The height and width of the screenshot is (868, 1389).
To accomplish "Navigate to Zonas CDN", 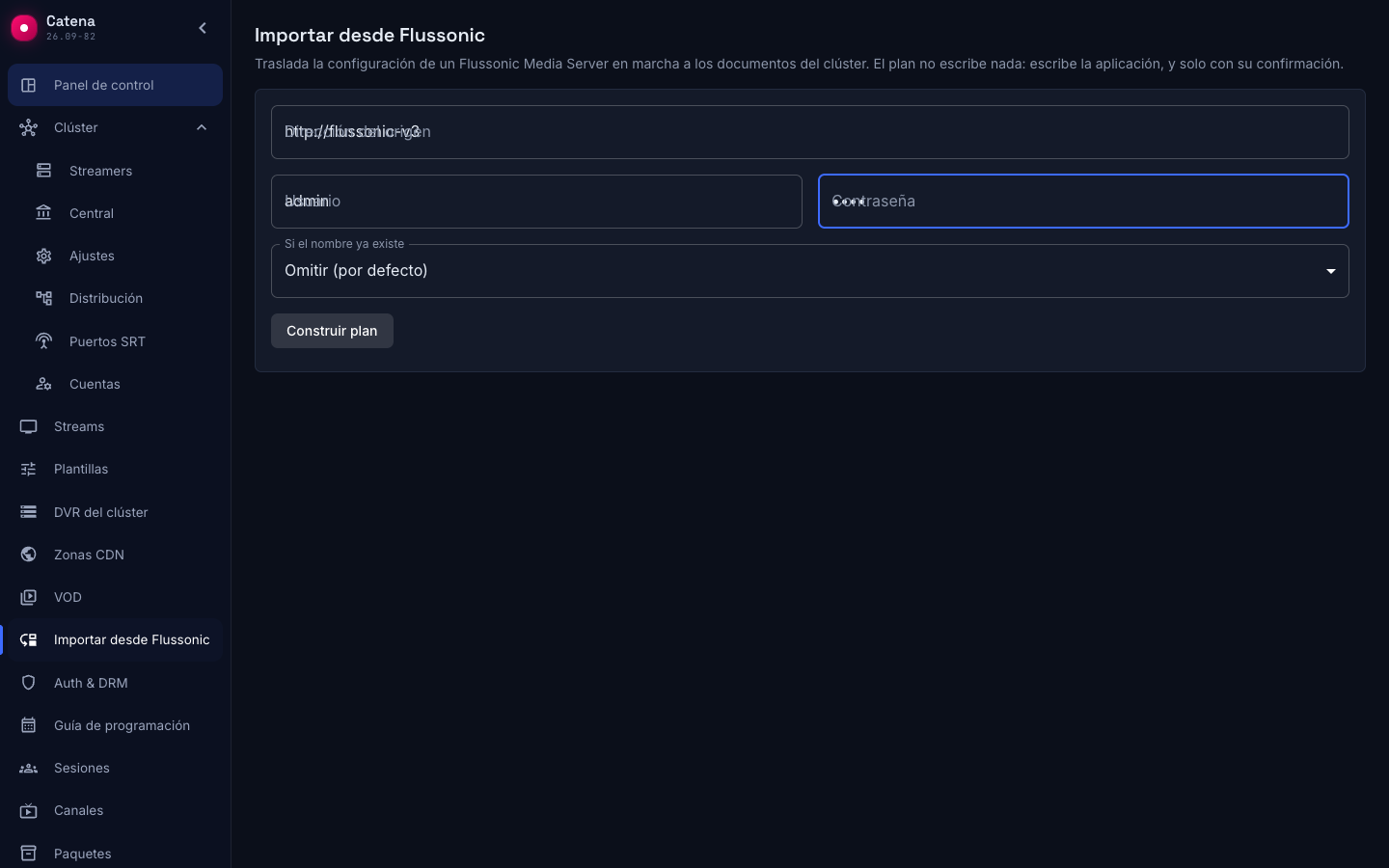I will click(x=115, y=555).
